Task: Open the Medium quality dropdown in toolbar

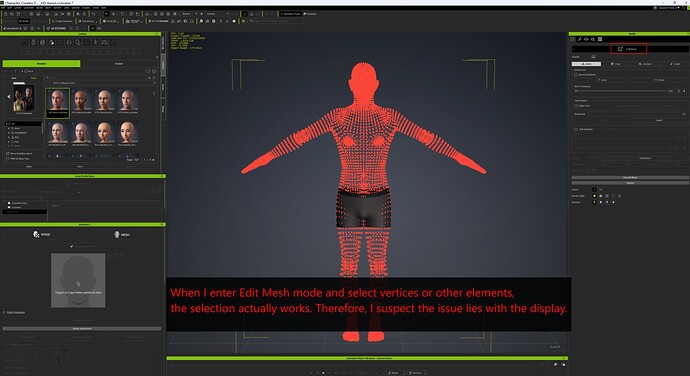Action: [189, 14]
